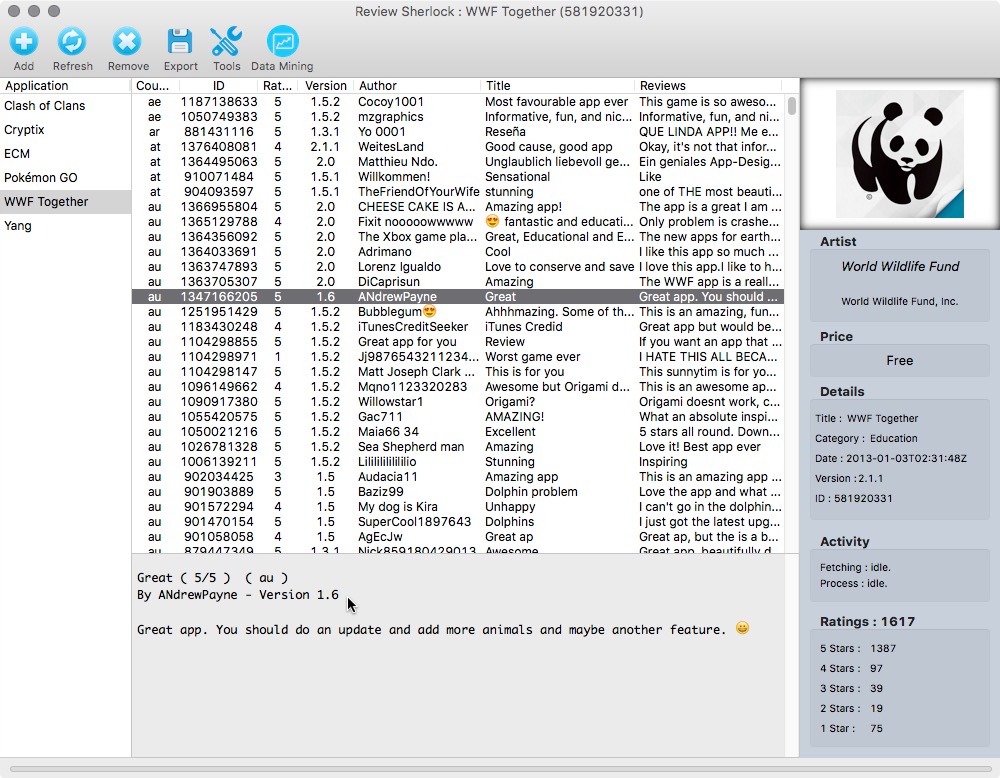Sort by the ID column header

(218, 85)
